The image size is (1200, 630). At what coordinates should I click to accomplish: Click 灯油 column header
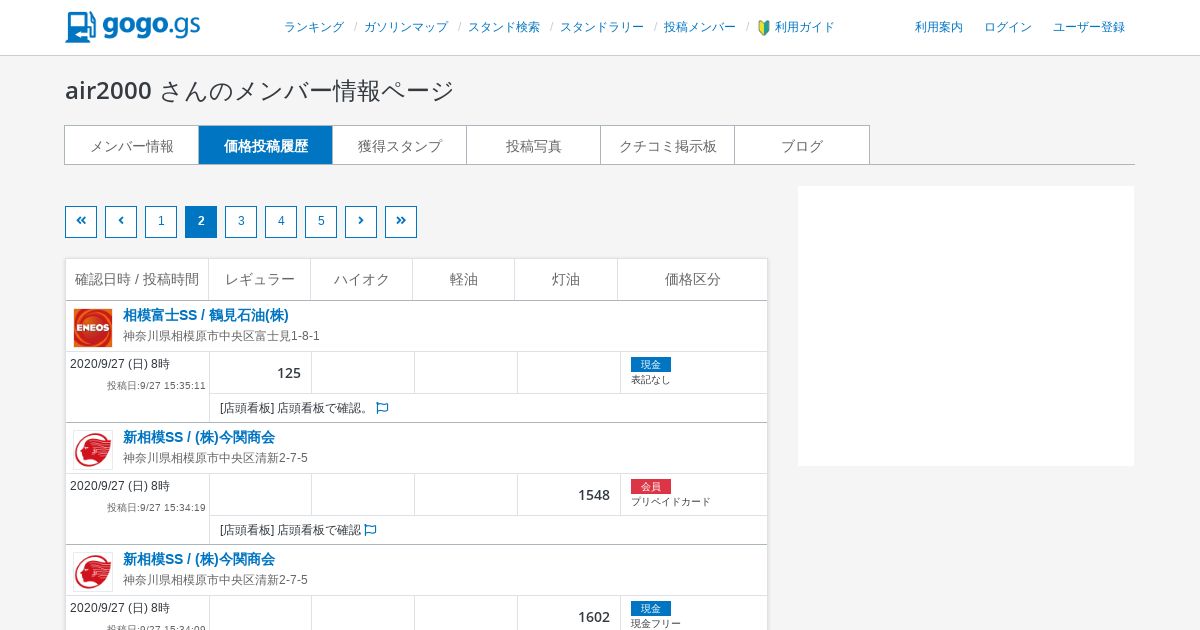click(x=566, y=280)
